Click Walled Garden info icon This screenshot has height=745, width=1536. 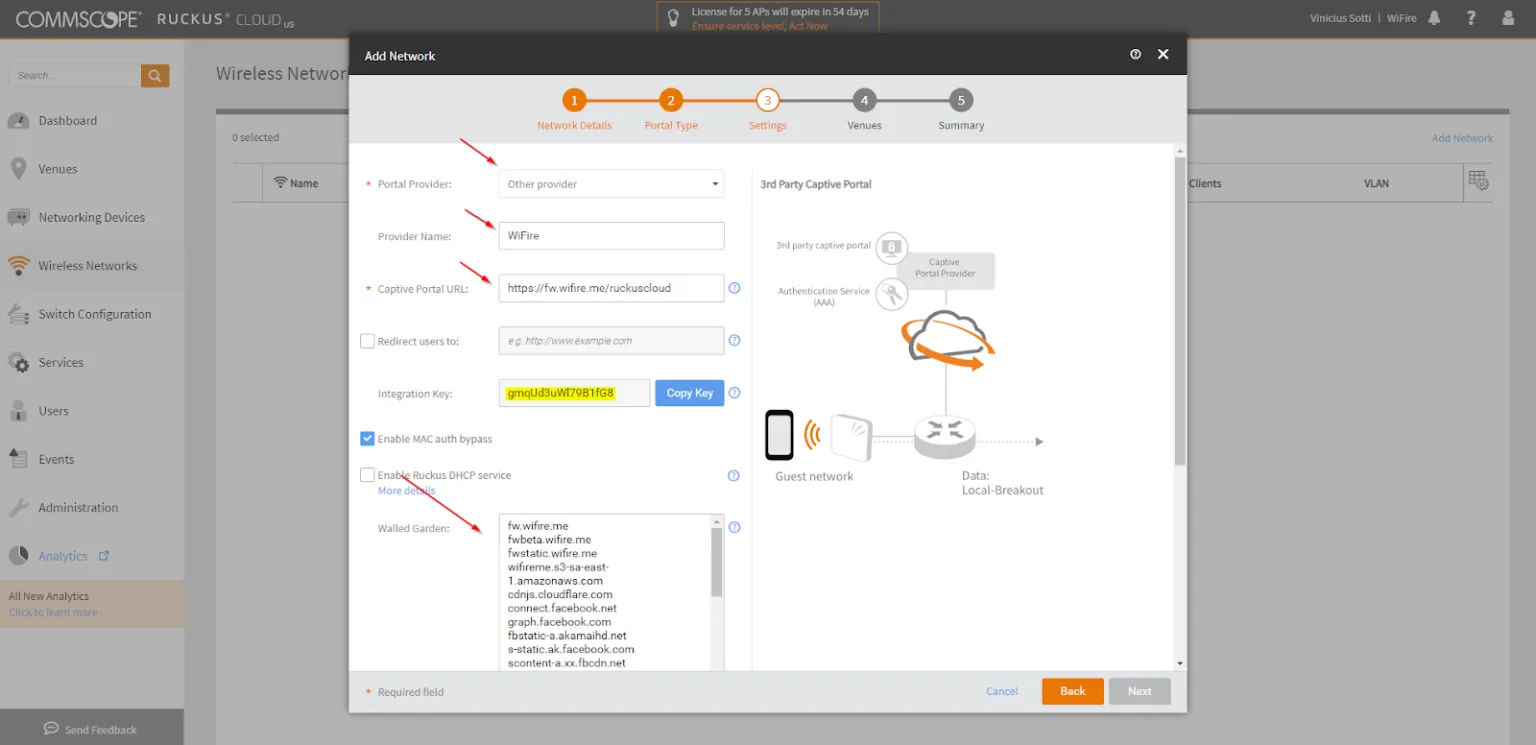pos(735,527)
